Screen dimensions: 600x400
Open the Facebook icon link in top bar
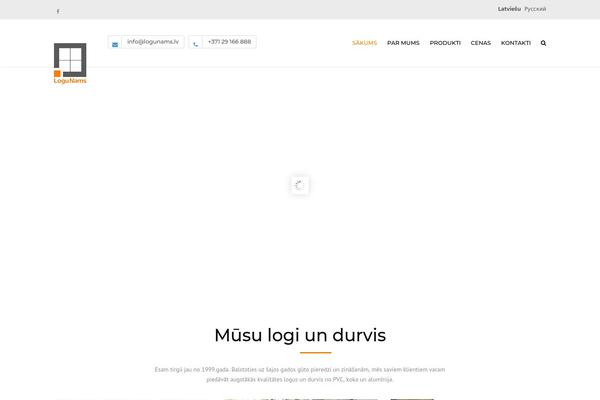[x=58, y=11]
